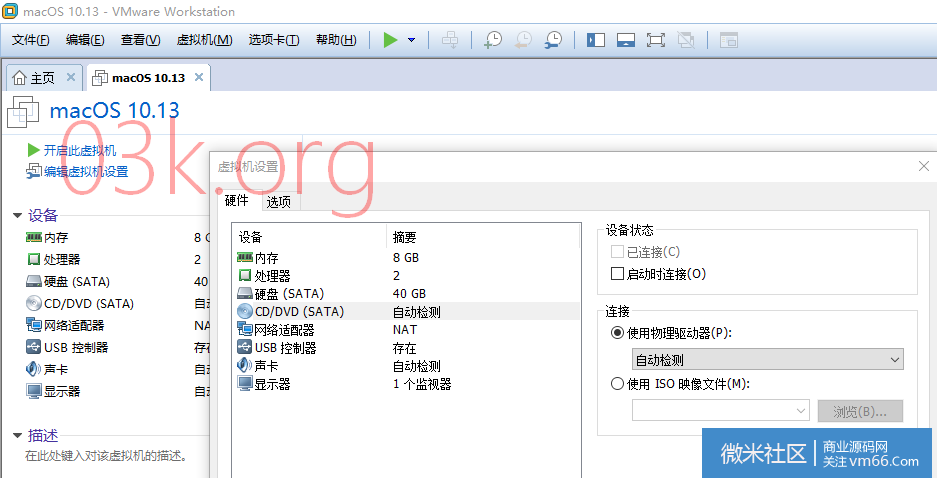
Task: Select 内存 row in settings device list
Action: [x=408, y=258]
